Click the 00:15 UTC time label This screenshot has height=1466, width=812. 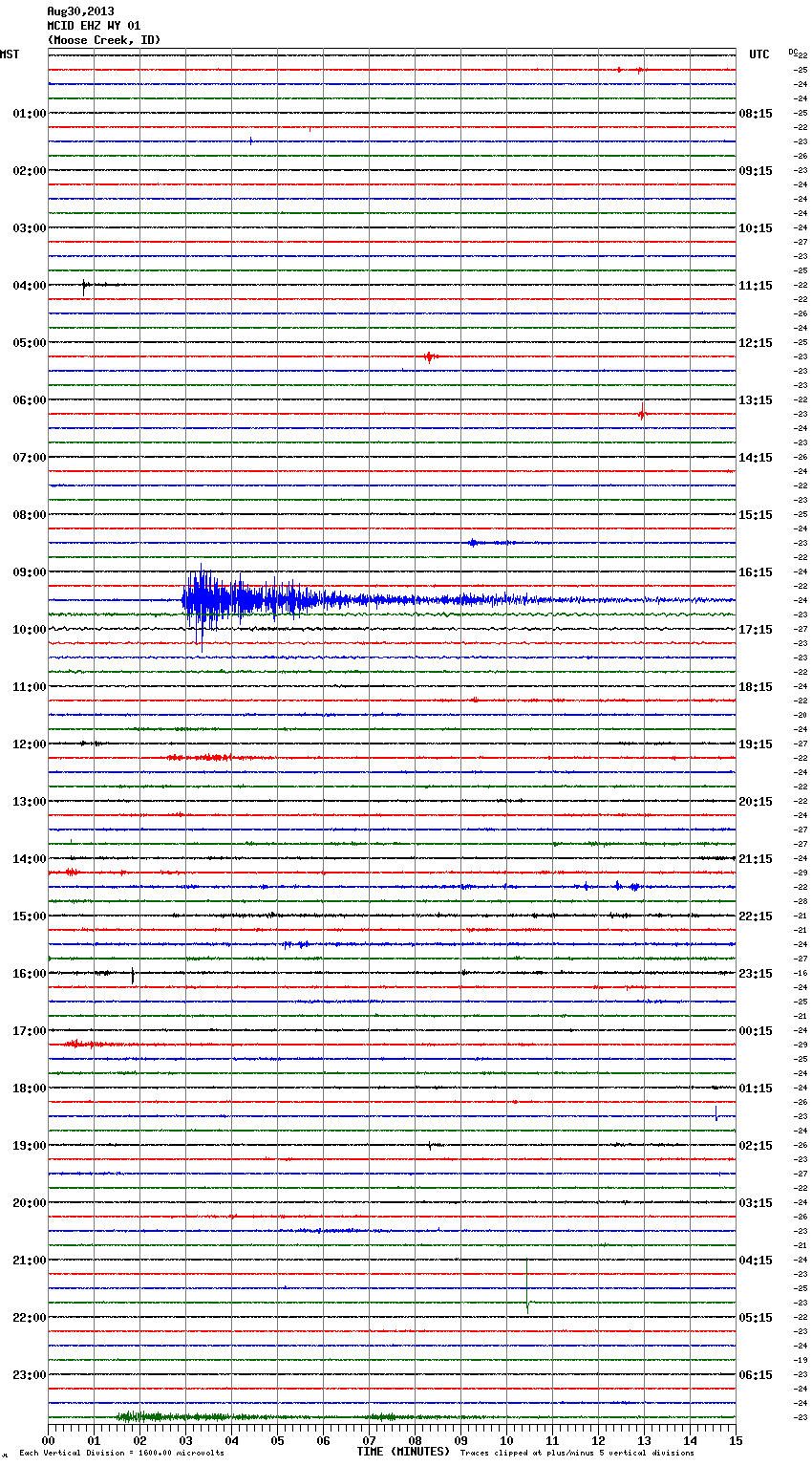(756, 1031)
